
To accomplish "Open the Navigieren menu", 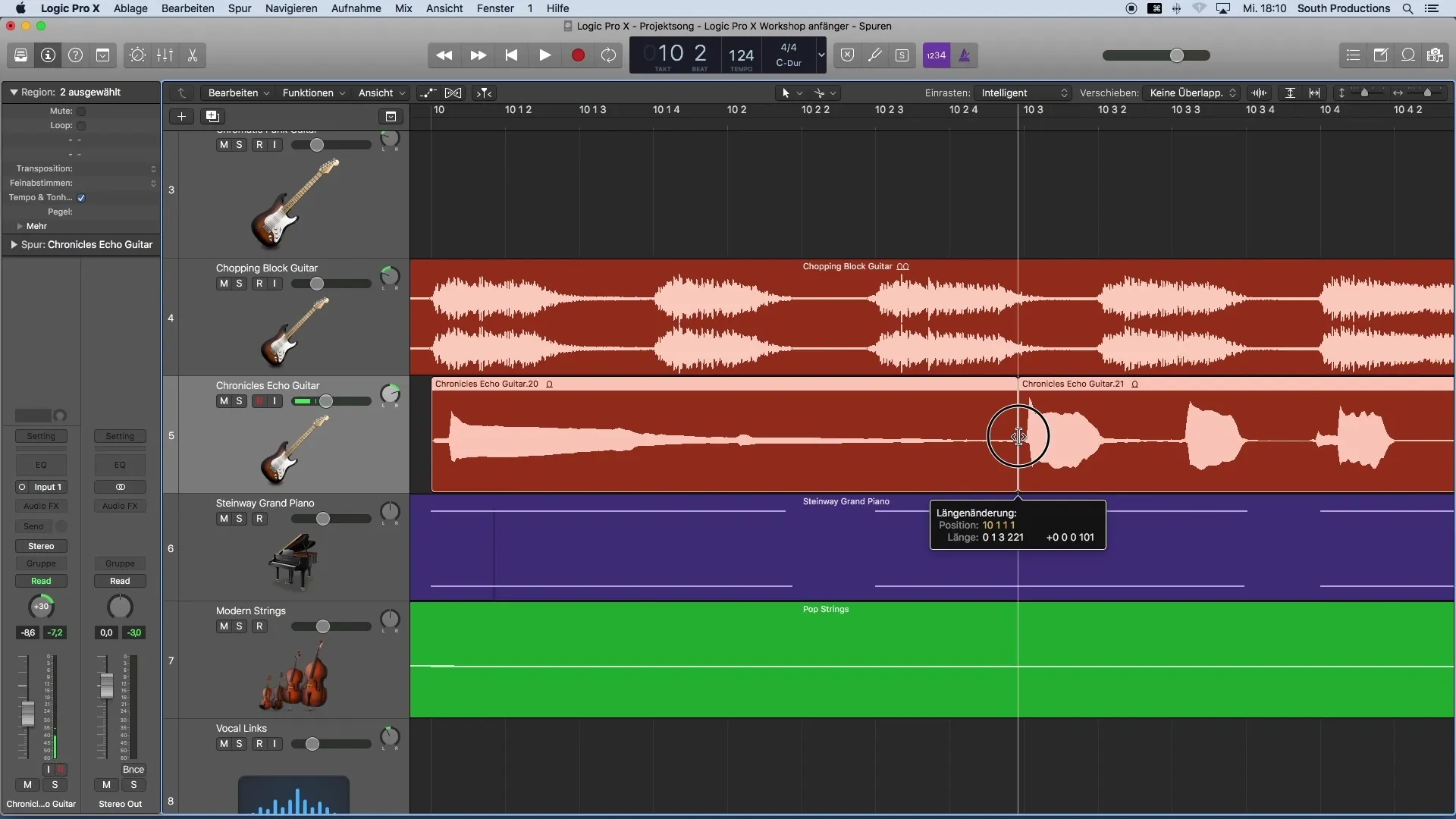I will 291,8.
